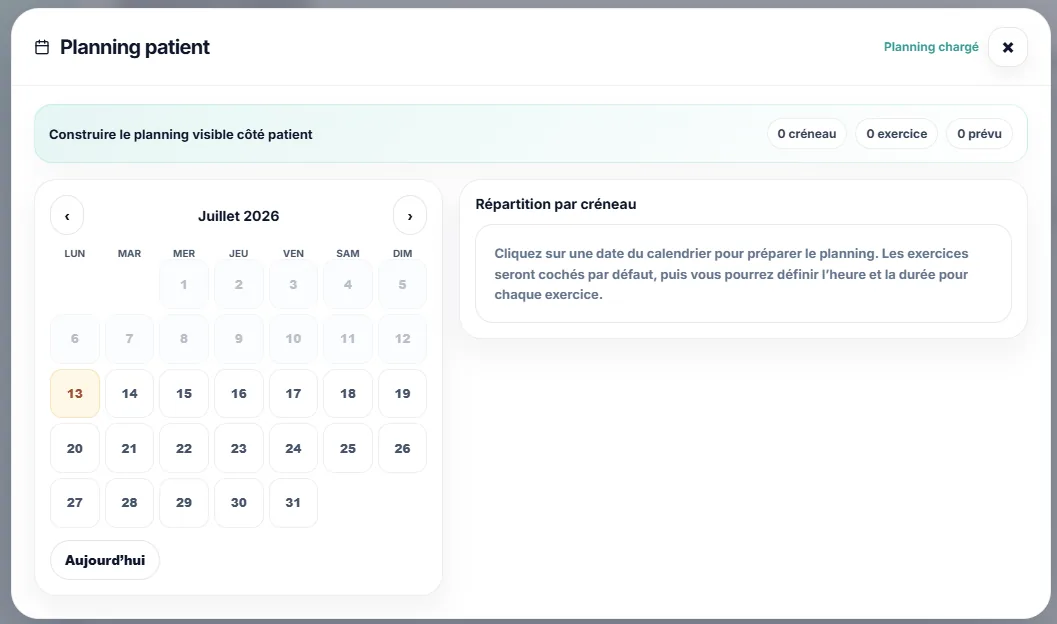Screen dimensions: 1057x624
Task: Close the Planning patient dialog
Action: pos(1008,47)
